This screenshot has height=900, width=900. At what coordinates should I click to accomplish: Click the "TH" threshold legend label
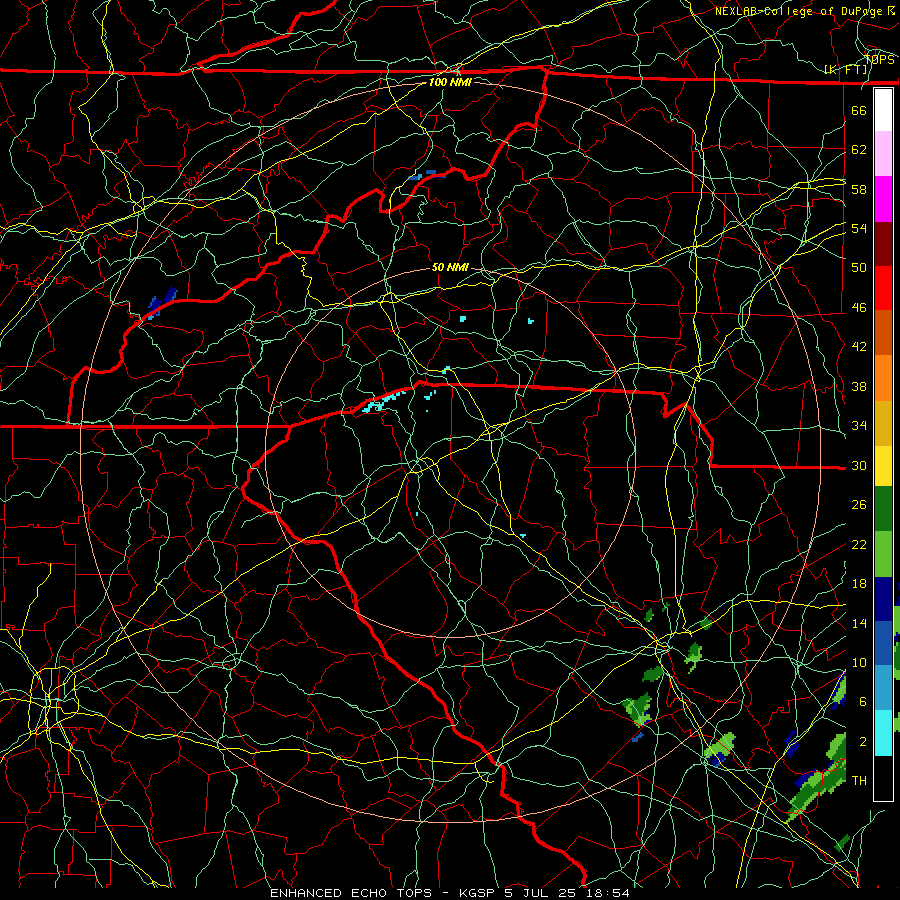tap(859, 781)
